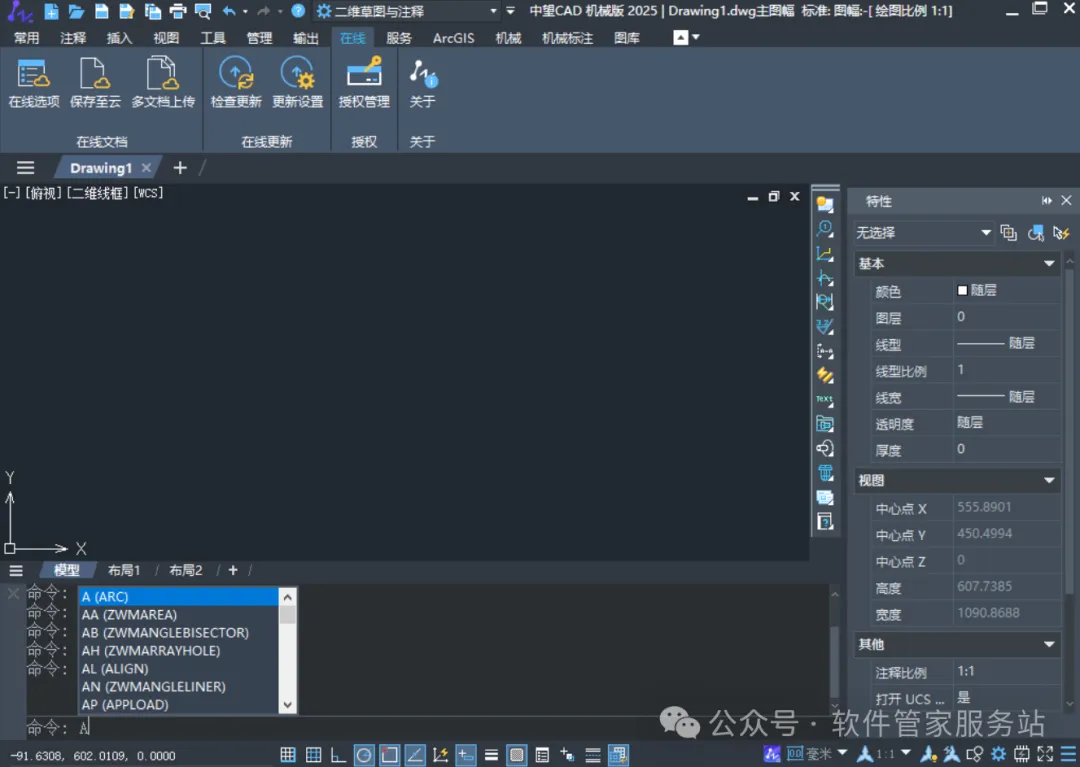
Task: Click the 关于 About icon in ribbon
Action: pos(423,83)
